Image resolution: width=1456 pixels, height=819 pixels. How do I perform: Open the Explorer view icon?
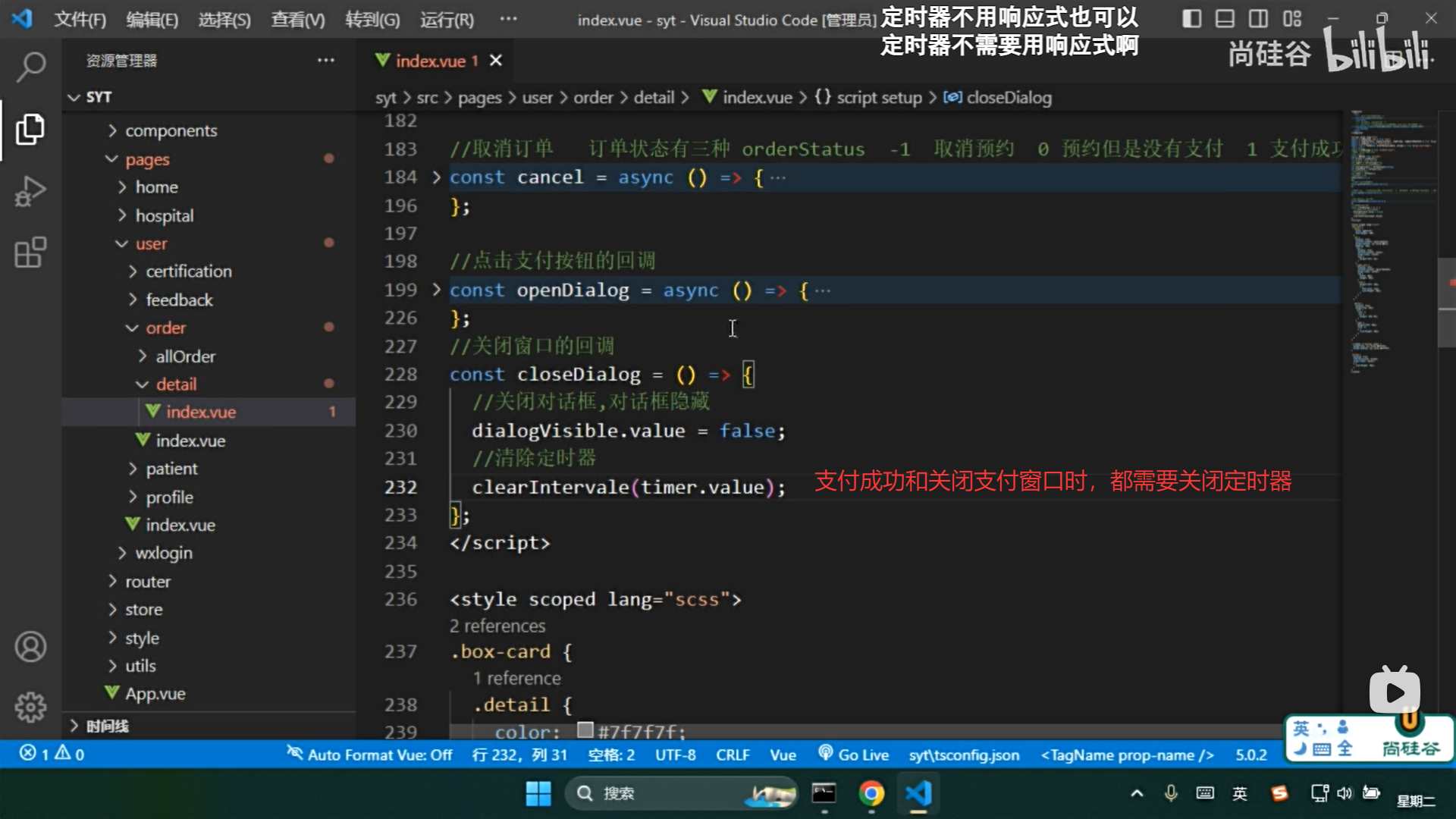(x=30, y=129)
